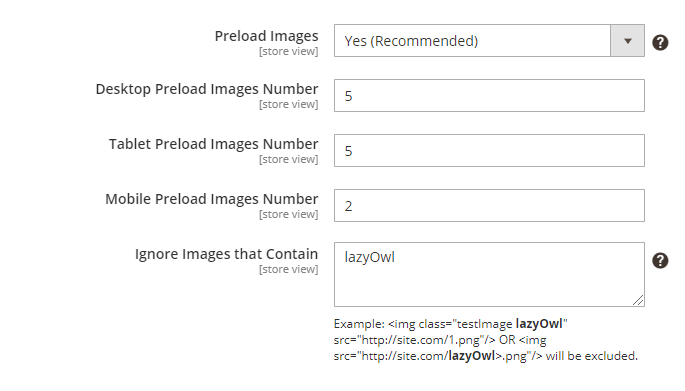685x391 pixels.
Task: Click [store view] scope under Desktop Preload label
Action: point(288,104)
